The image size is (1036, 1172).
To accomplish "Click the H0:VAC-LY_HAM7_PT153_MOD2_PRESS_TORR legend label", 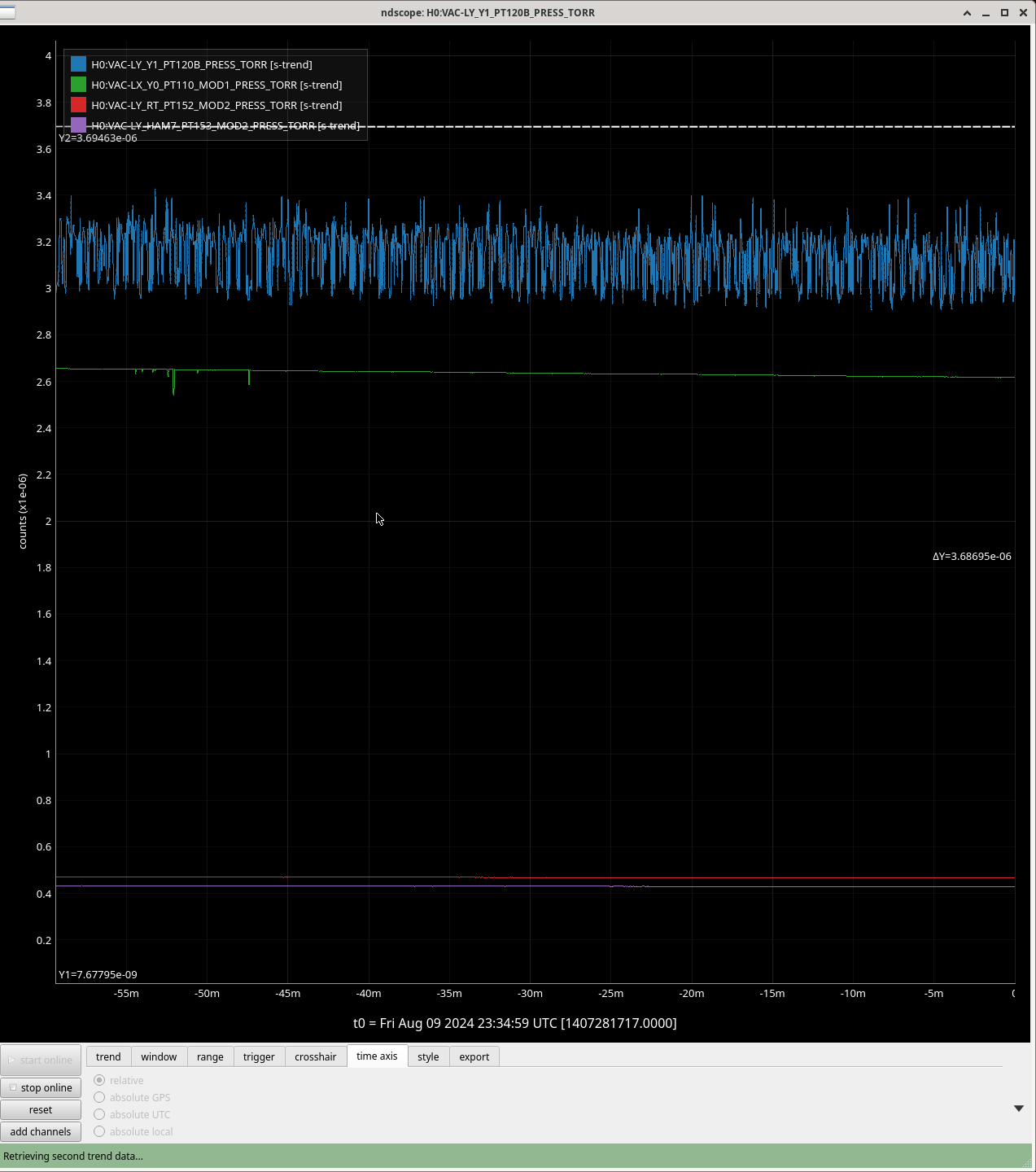I will (x=225, y=125).
